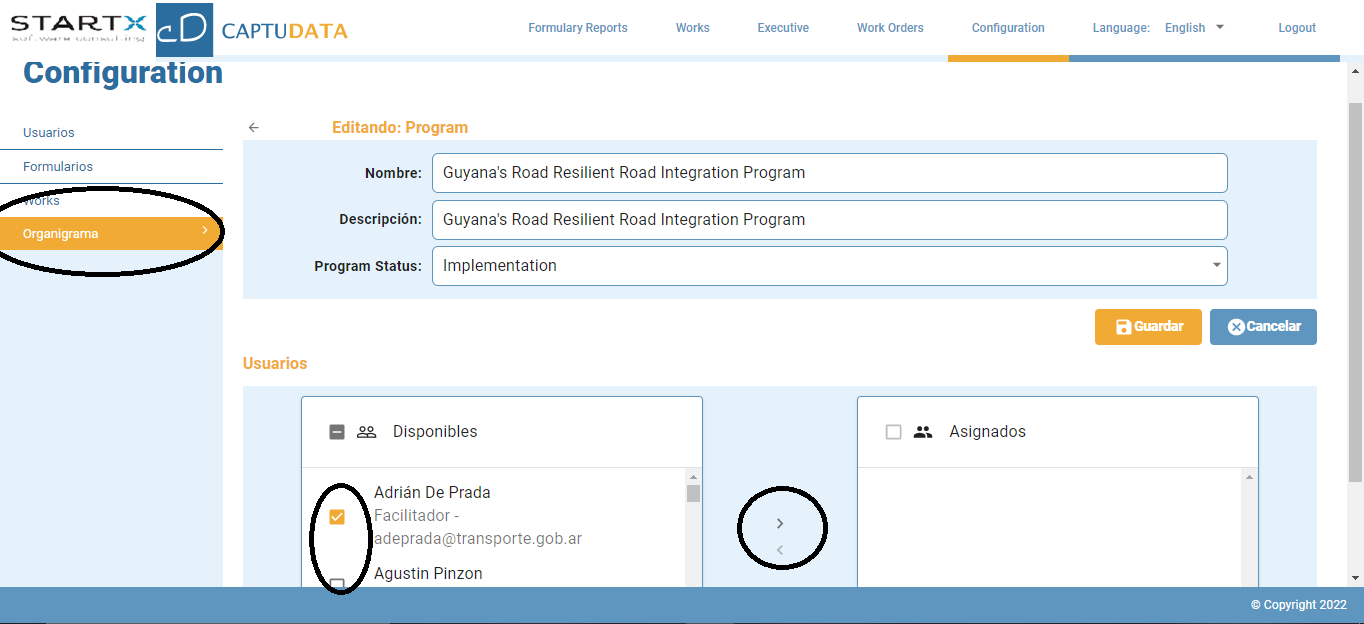Click the Usuarios section heading
1364x624 pixels.
[x=275, y=364]
